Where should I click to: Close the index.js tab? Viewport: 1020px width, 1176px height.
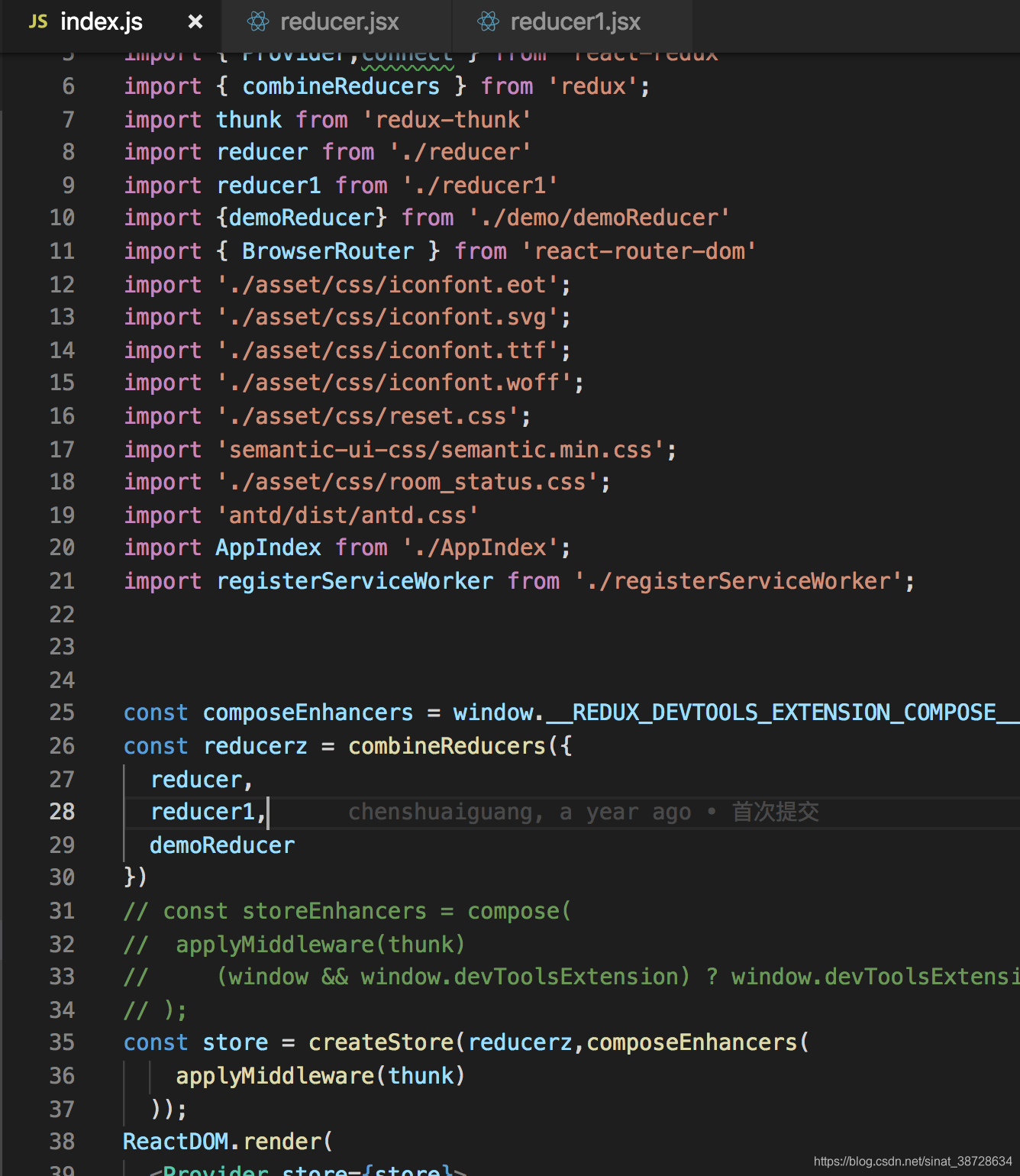coord(195,22)
